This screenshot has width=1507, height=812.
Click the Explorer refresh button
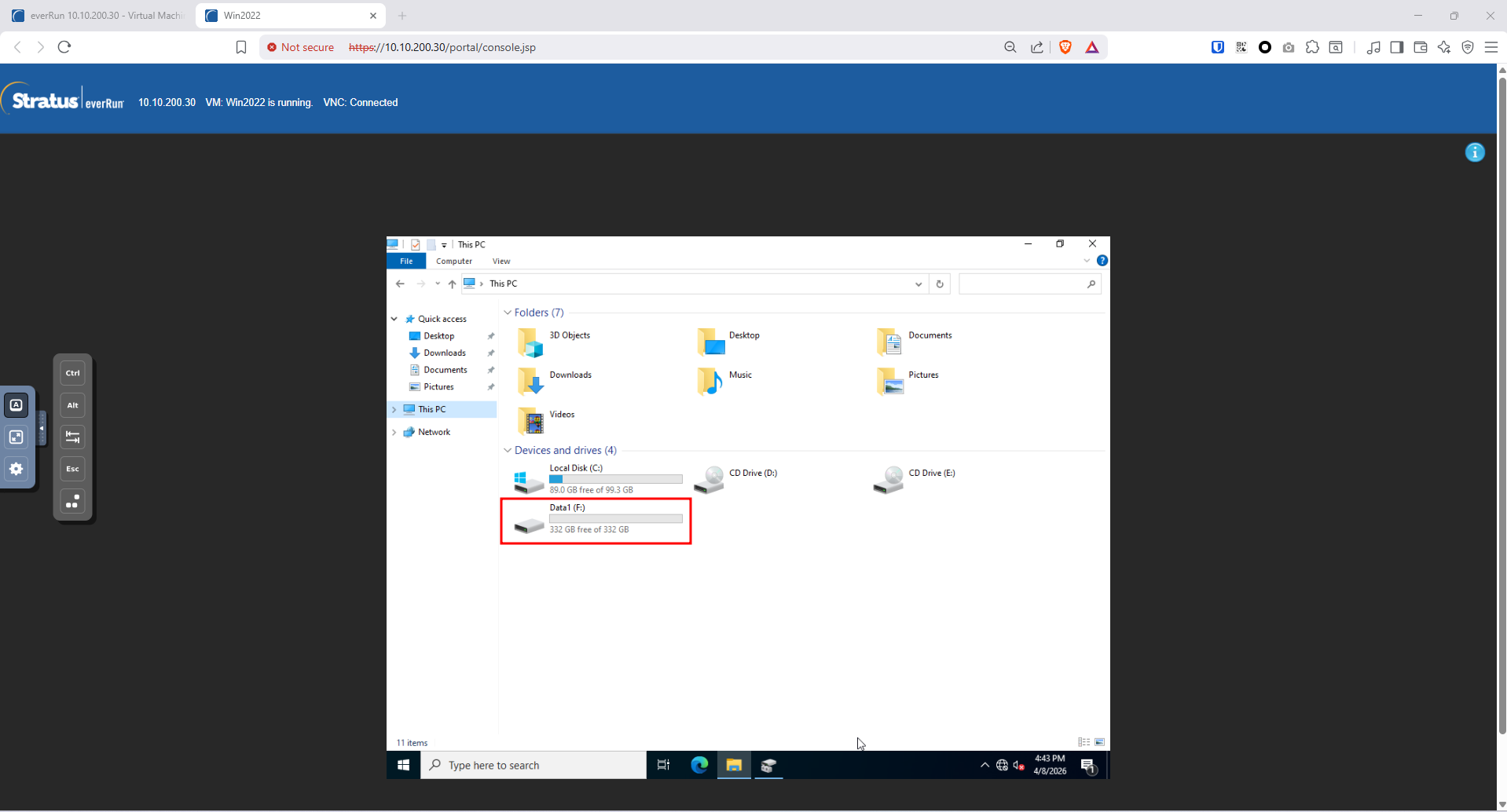(x=940, y=284)
